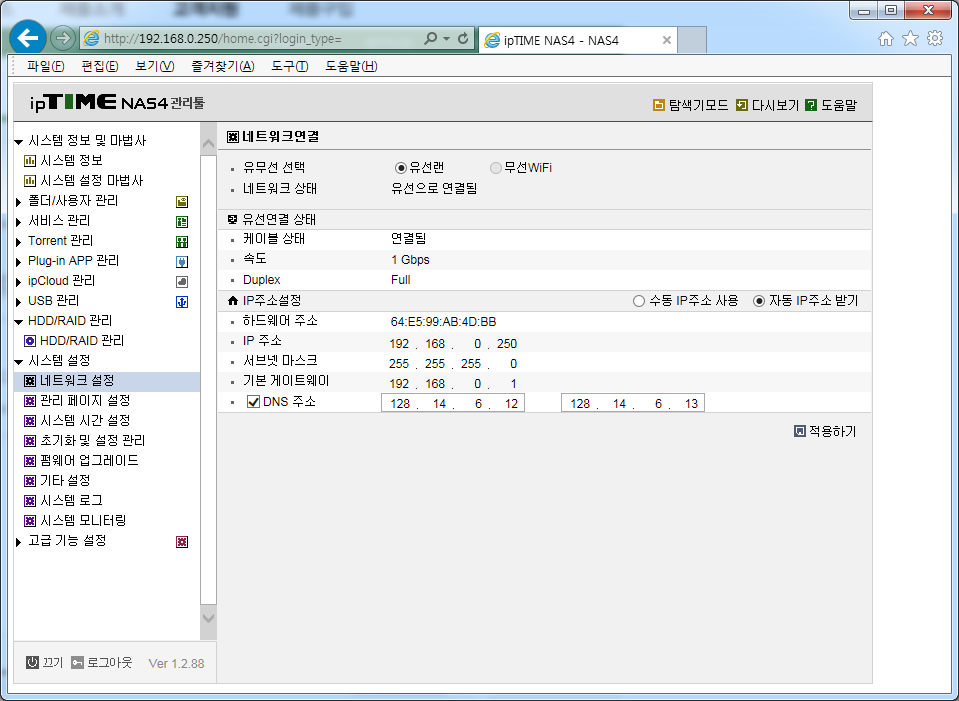Collapse HDD/RAID 관리 tree arrow
The image size is (959, 701).
[18, 322]
